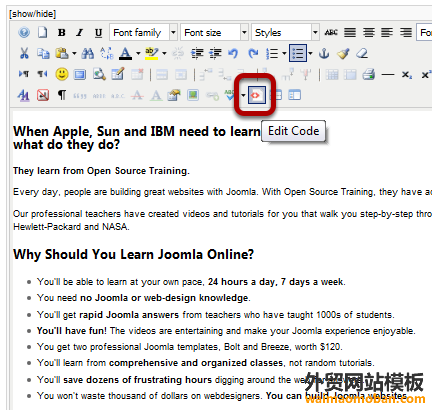Click the Cleanup Code broom icon

343,53
